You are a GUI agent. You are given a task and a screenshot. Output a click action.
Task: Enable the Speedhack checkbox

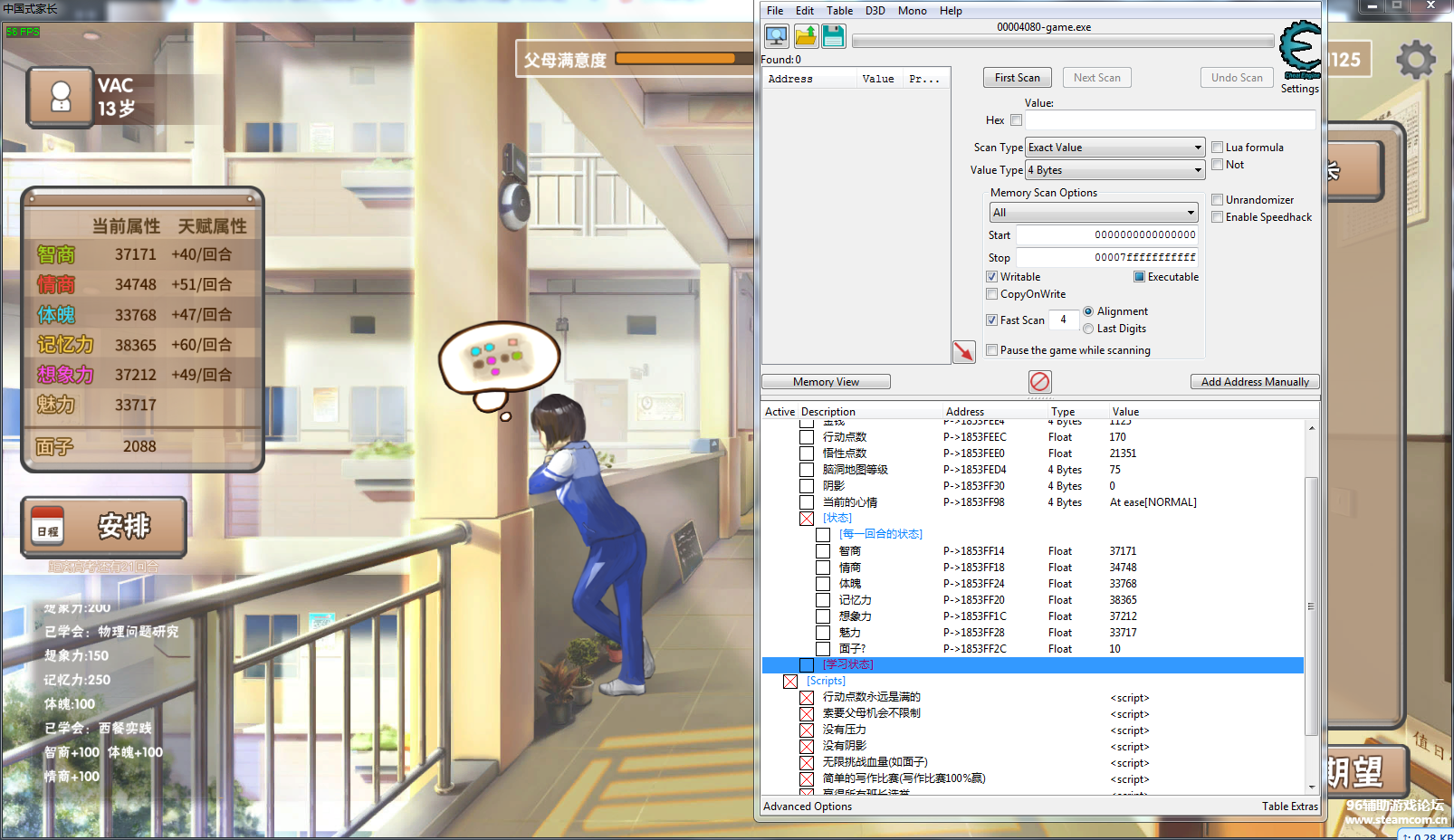coord(1218,217)
